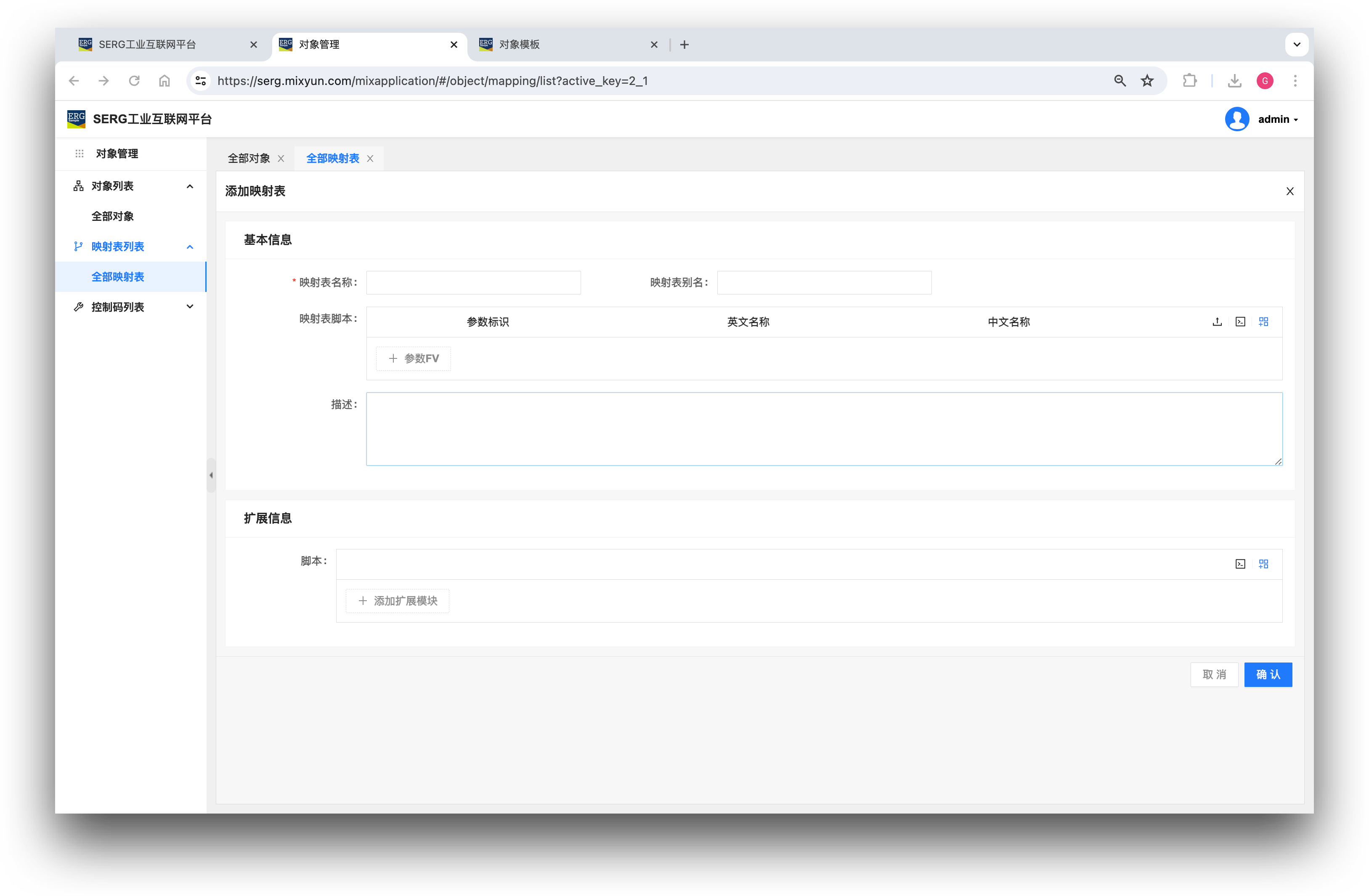
Task: Click the 映射表名称 input field
Action: click(x=473, y=283)
